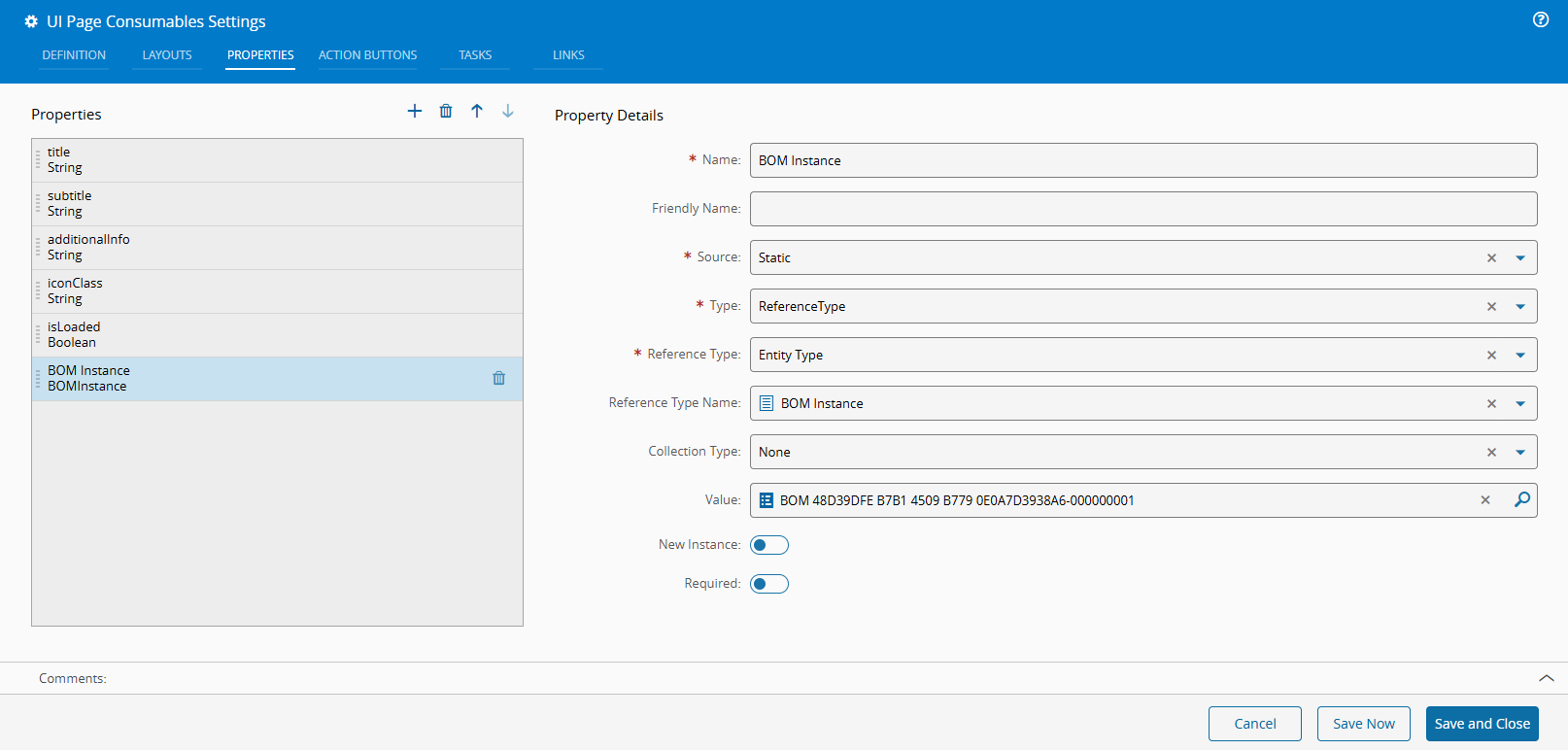Screen dimensions: 1568x750
Task: Click into the Friendly Name field
Action: (x=1142, y=209)
